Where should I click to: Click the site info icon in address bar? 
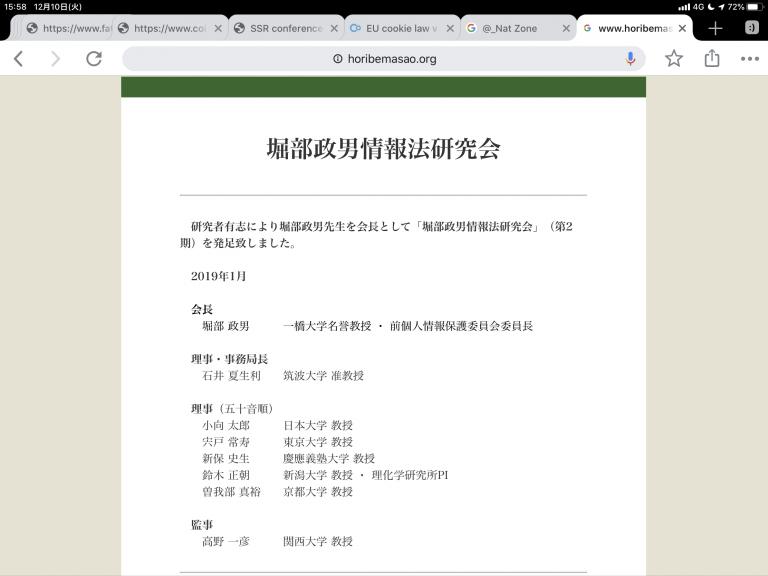[x=337, y=59]
